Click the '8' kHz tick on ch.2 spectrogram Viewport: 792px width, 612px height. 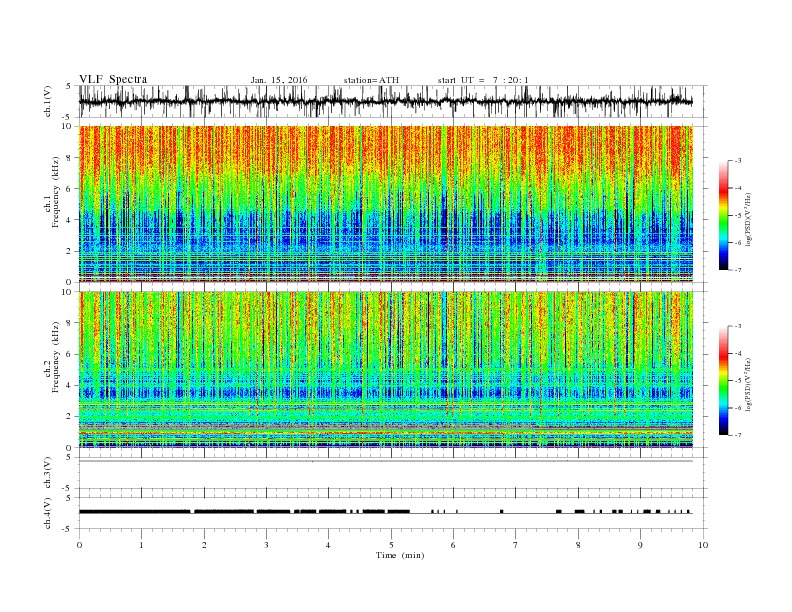[70, 323]
